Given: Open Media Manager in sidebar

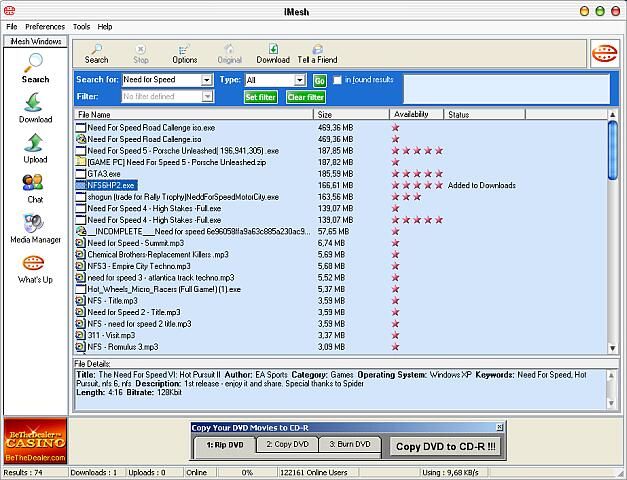Looking at the screenshot, I should 35,228.
